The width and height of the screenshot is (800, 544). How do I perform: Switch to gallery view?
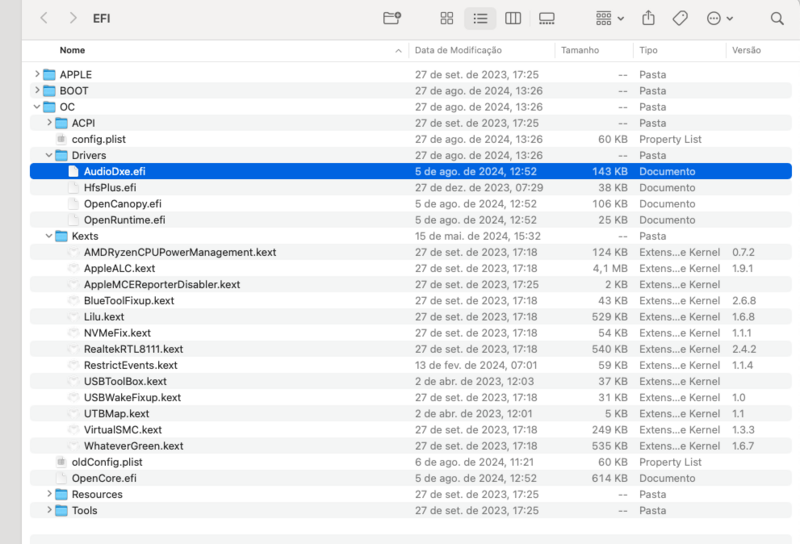pyautogui.click(x=546, y=18)
